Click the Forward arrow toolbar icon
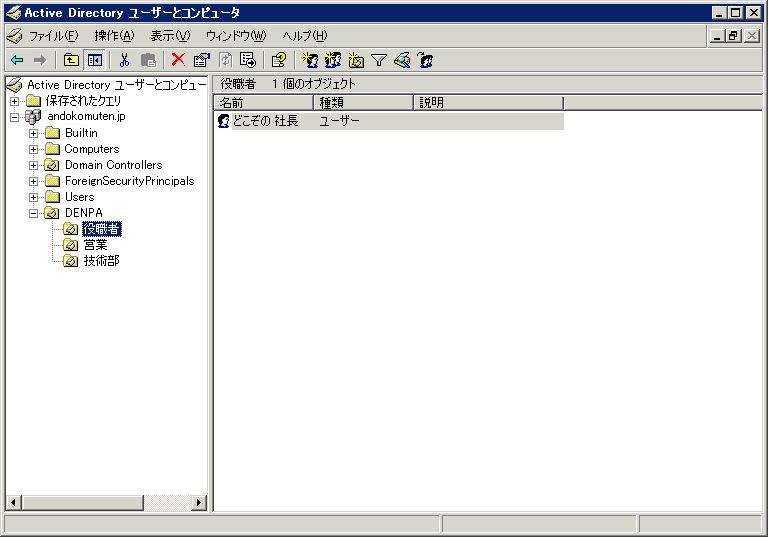 [x=40, y=60]
